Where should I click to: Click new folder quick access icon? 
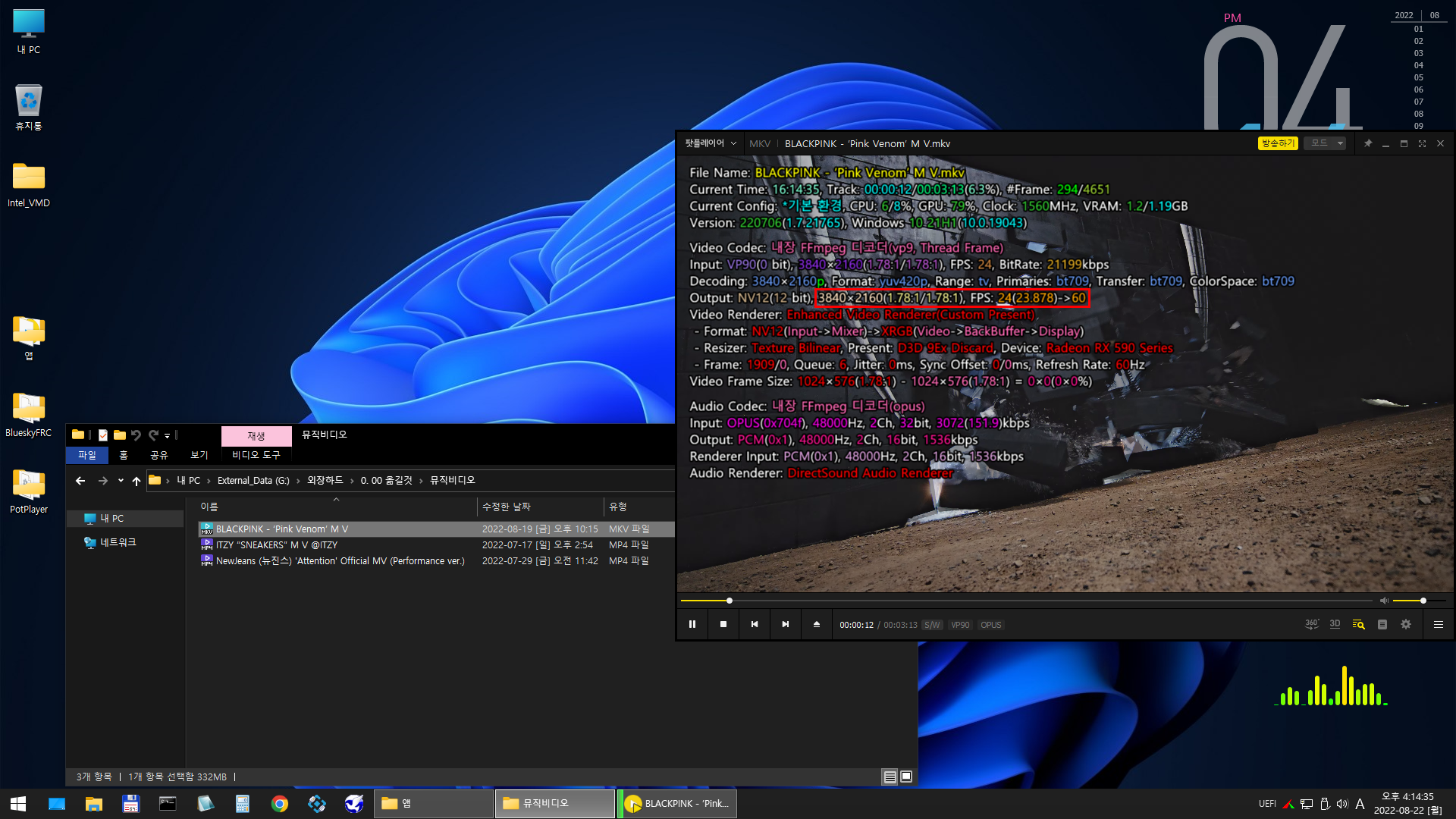tap(120, 435)
